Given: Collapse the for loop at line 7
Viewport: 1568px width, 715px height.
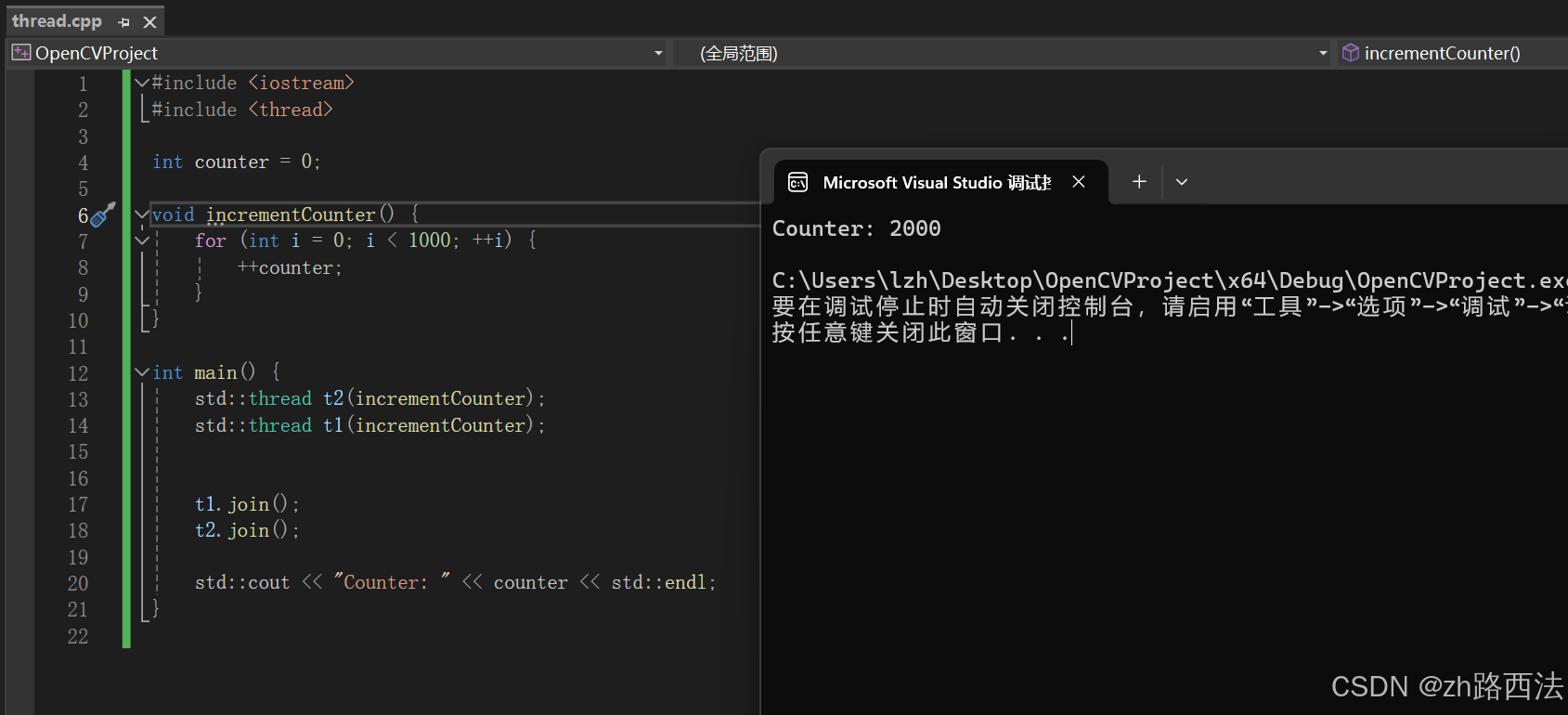Looking at the screenshot, I should (142, 240).
